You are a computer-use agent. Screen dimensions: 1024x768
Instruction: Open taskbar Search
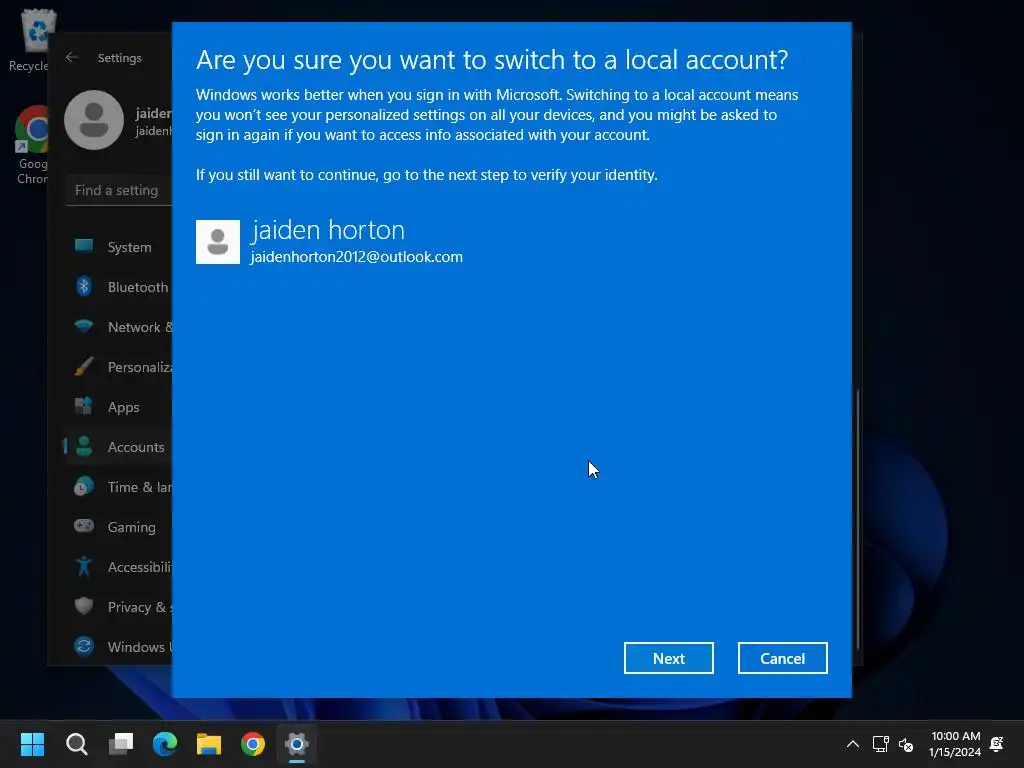pyautogui.click(x=76, y=744)
